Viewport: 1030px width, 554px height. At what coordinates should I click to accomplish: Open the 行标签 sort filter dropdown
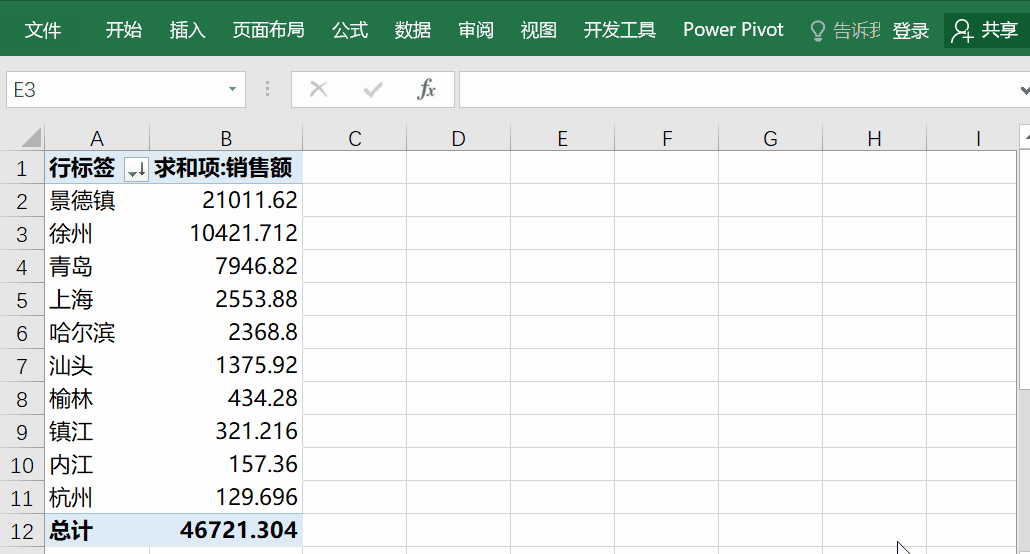pos(137,169)
